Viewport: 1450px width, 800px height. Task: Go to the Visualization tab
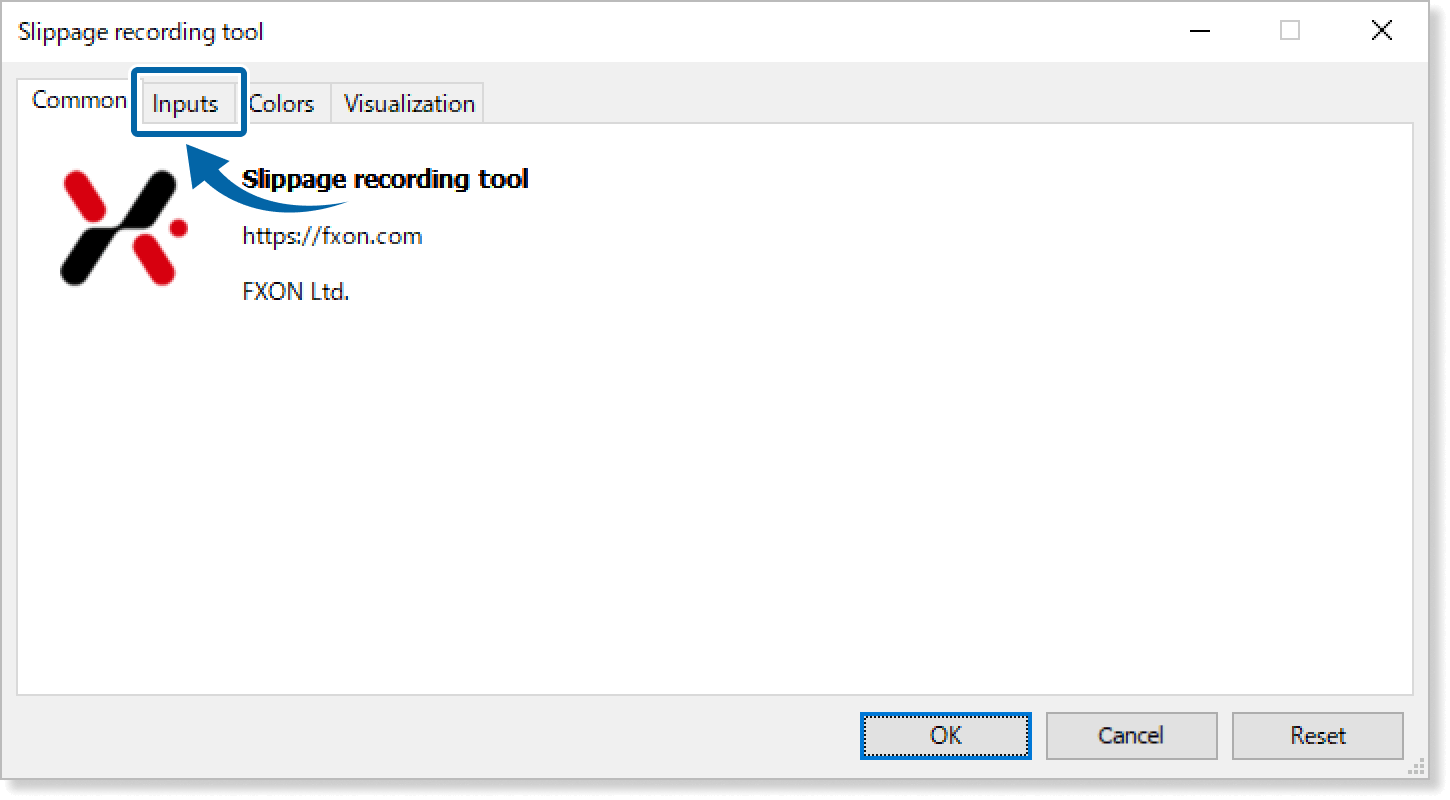409,104
